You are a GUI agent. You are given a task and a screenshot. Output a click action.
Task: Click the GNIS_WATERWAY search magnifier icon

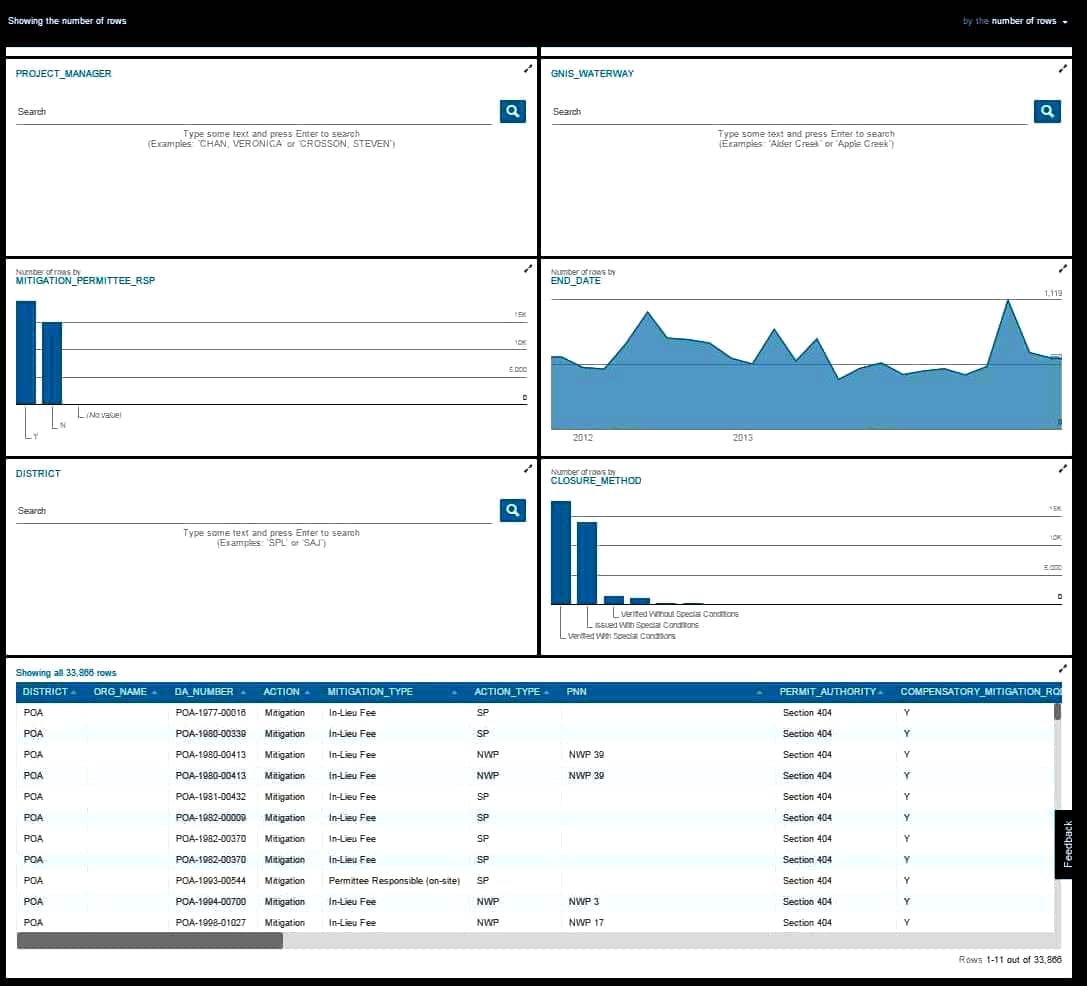(x=1047, y=111)
